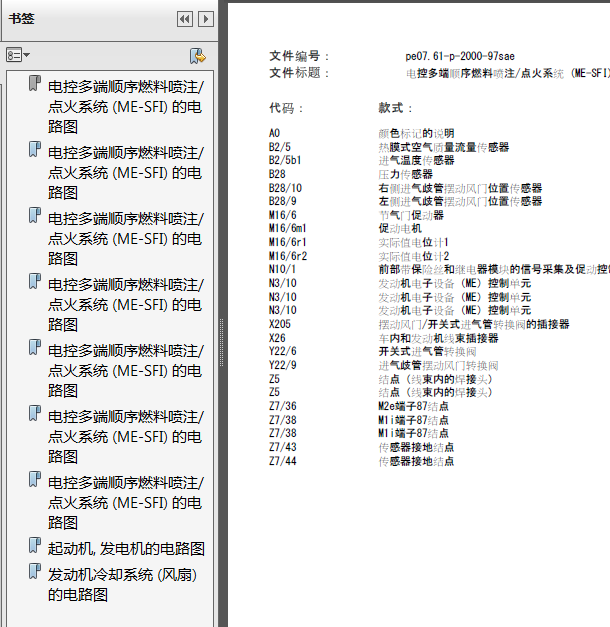
Task: Click code X205
Action: pos(280,324)
